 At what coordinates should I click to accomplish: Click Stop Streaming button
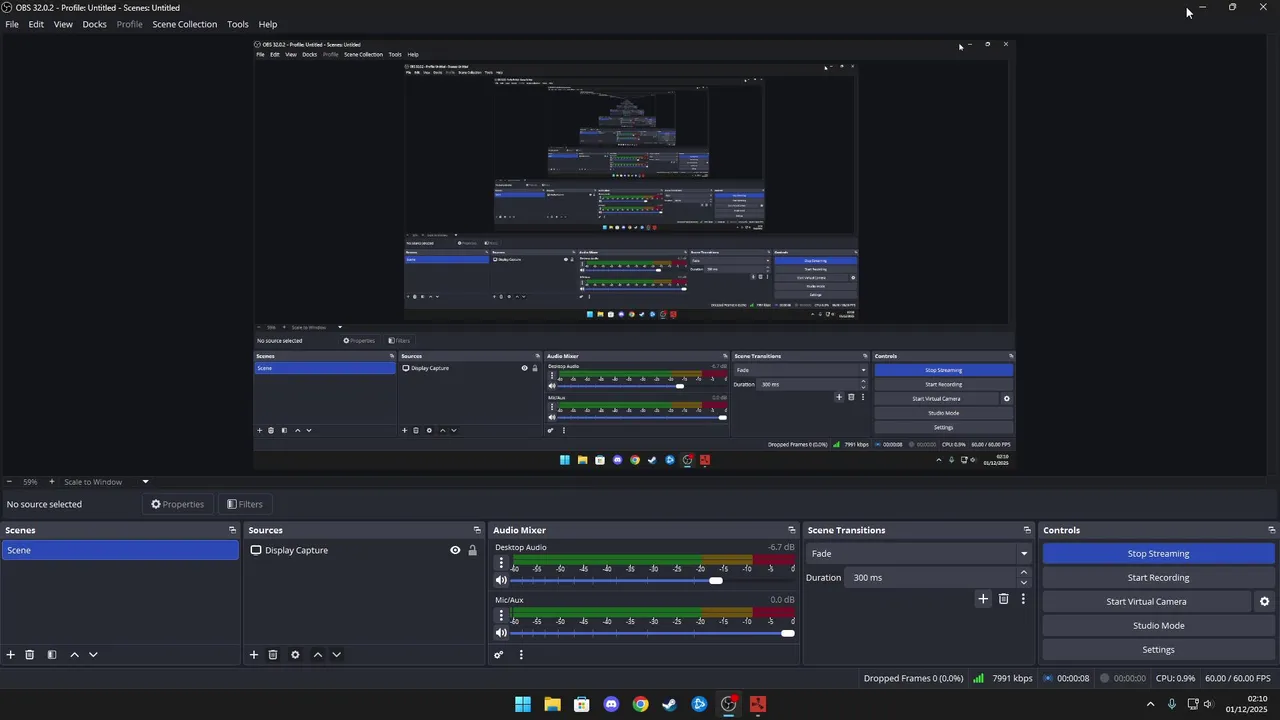(x=1158, y=554)
